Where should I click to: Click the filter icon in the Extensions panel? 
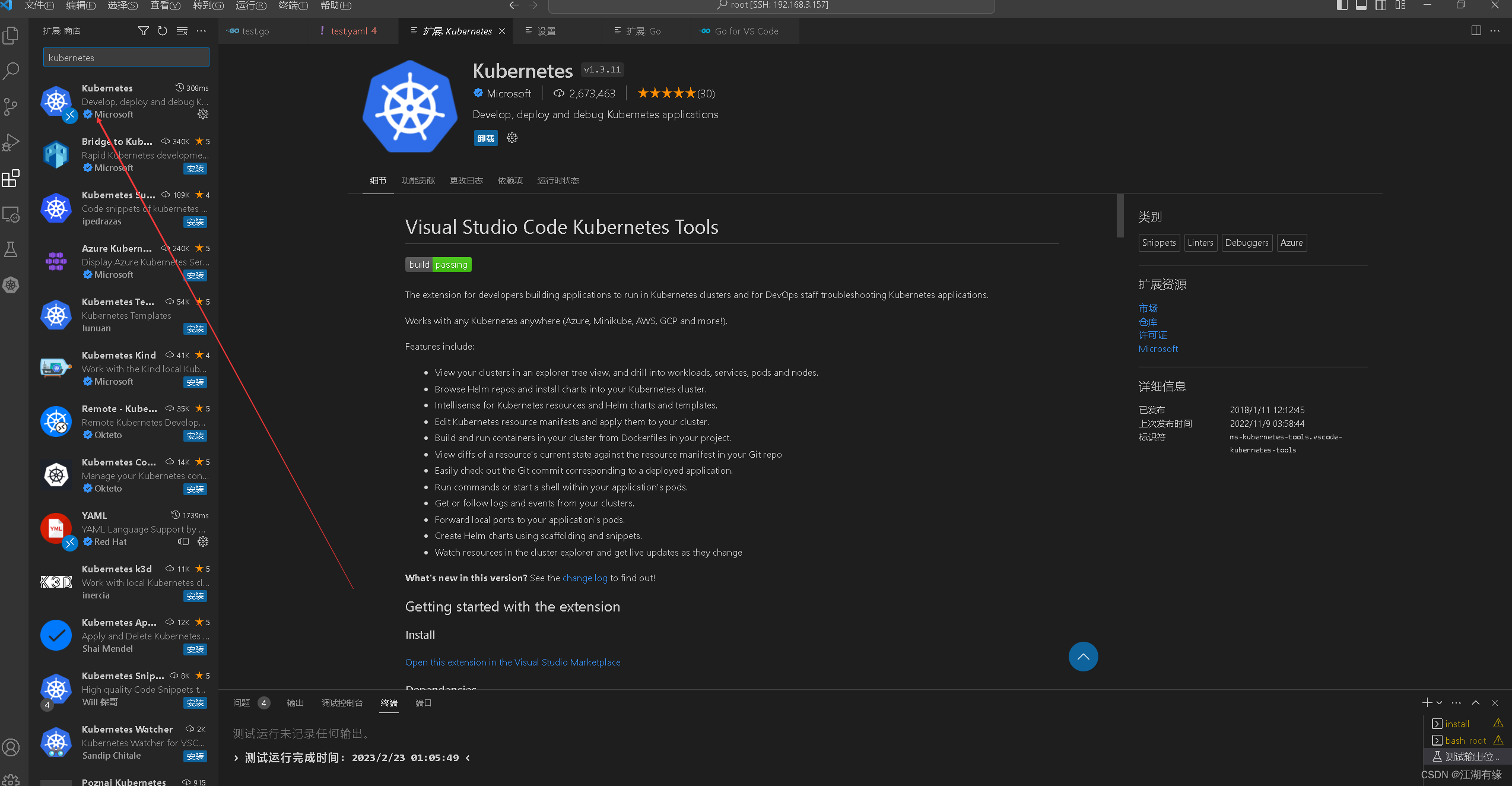pos(142,30)
